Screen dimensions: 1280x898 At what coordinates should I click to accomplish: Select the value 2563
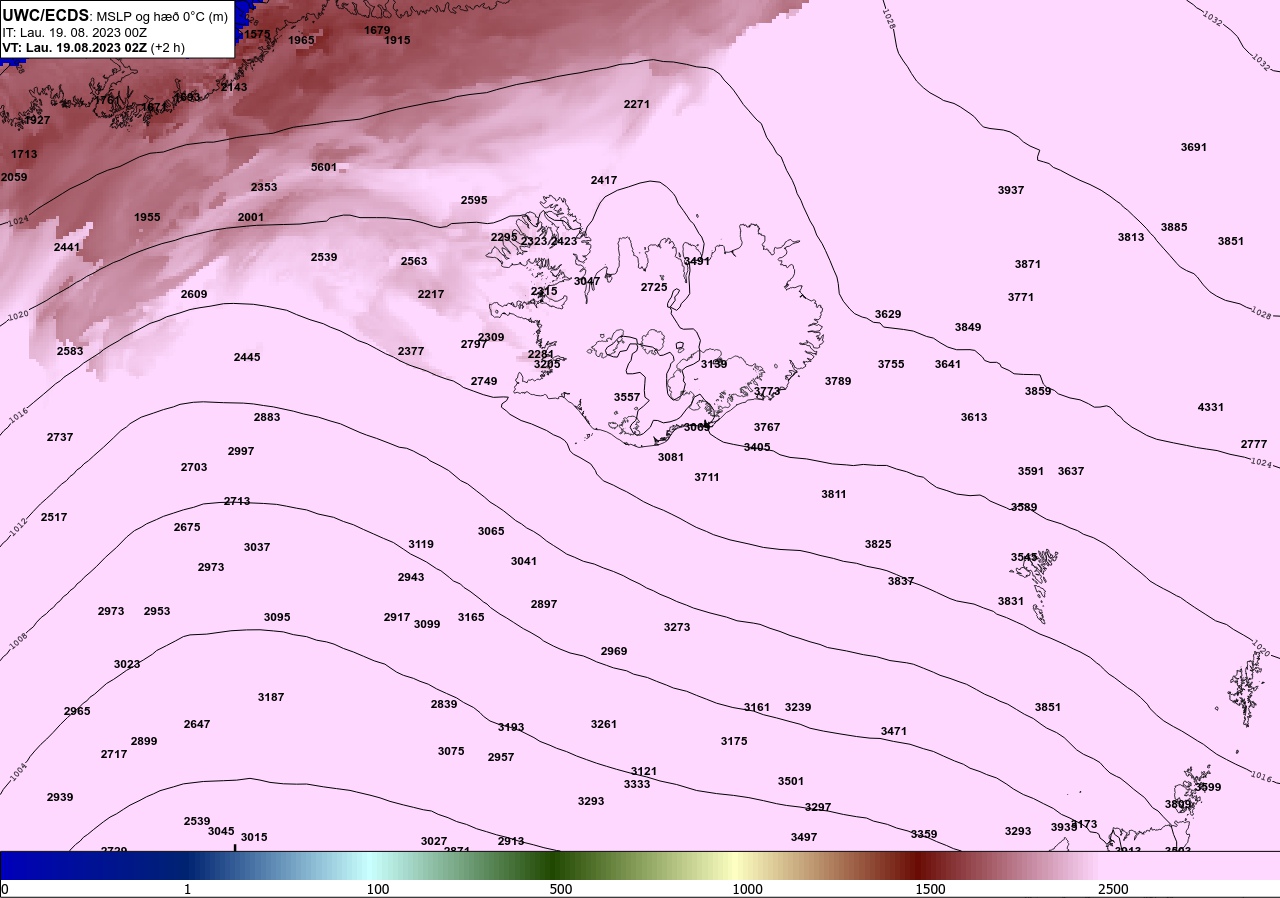click(x=414, y=261)
